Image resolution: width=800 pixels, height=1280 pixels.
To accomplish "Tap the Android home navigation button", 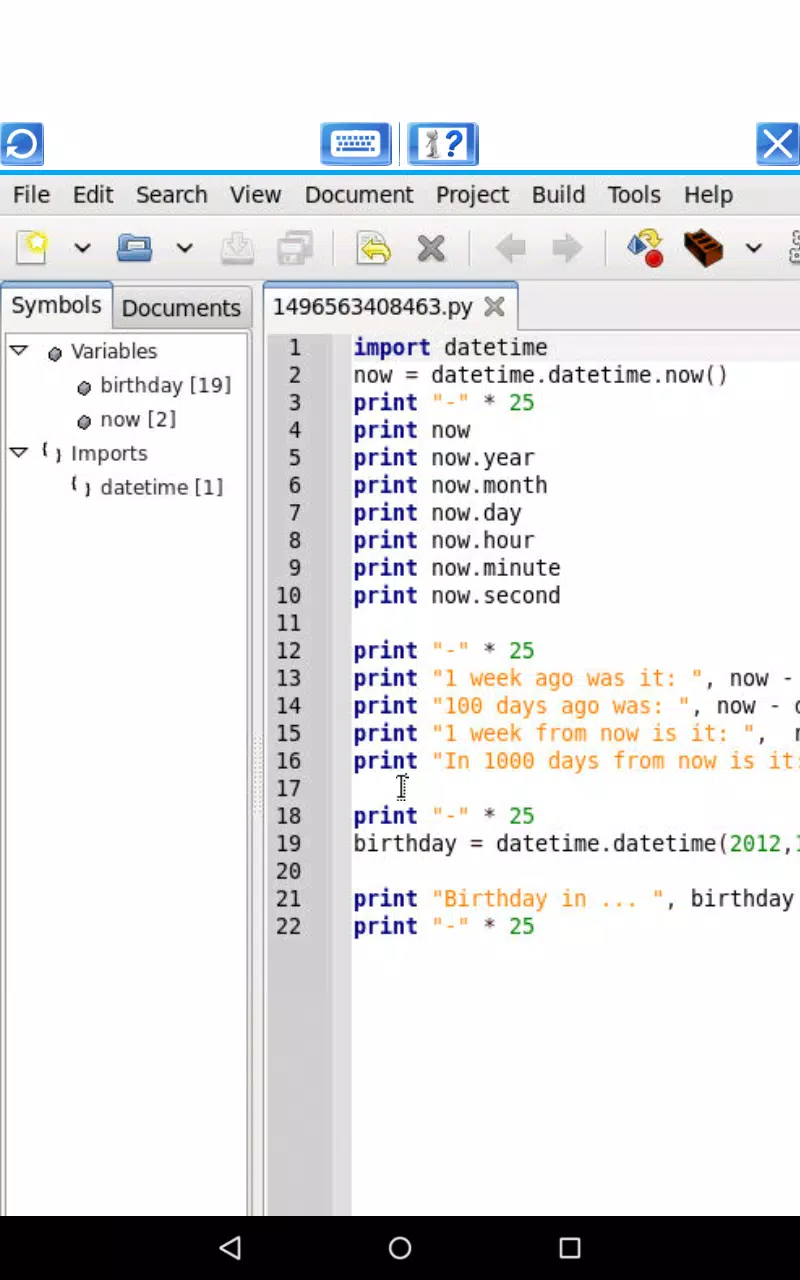I will pos(400,1247).
